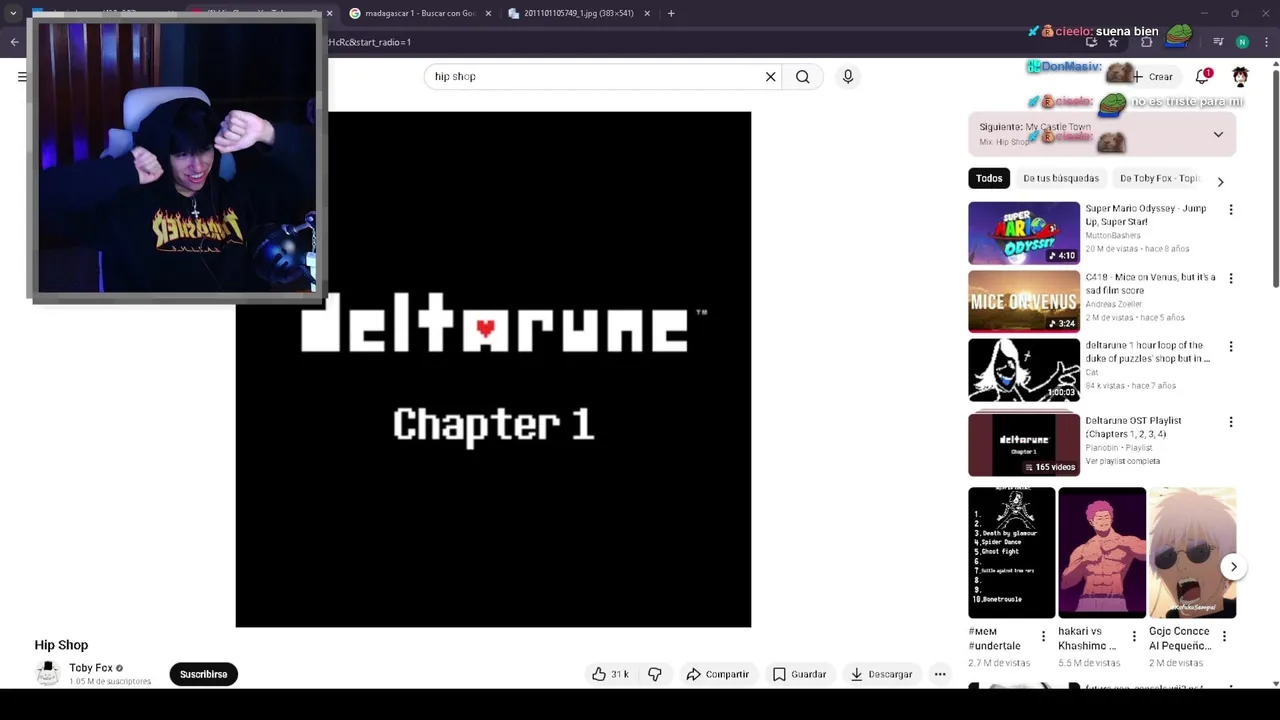Open options for deltarune 1 hour loop
This screenshot has width=1280, height=720.
pos(1231,346)
